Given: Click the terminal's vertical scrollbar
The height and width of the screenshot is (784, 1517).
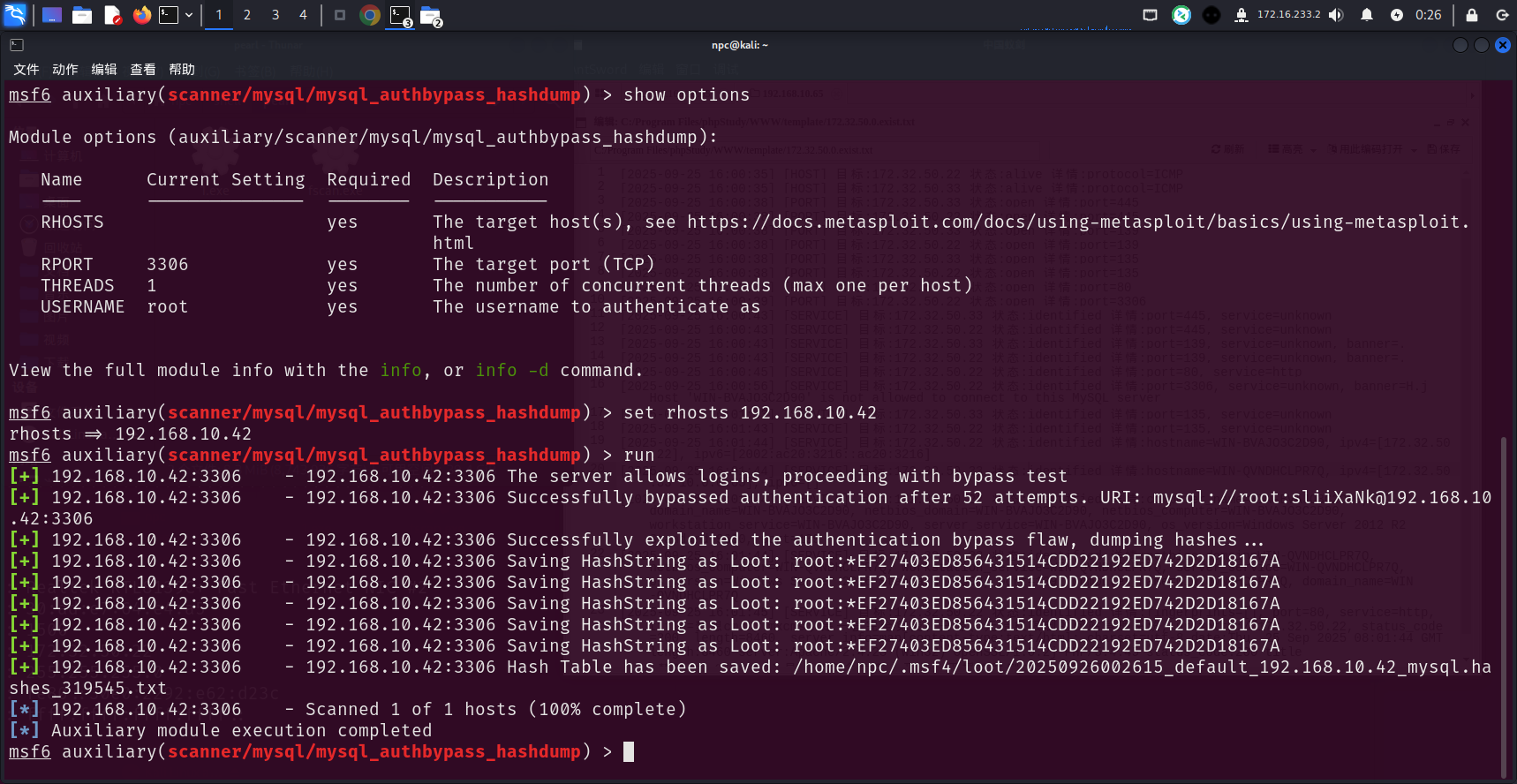Looking at the screenshot, I should coord(1505,607).
